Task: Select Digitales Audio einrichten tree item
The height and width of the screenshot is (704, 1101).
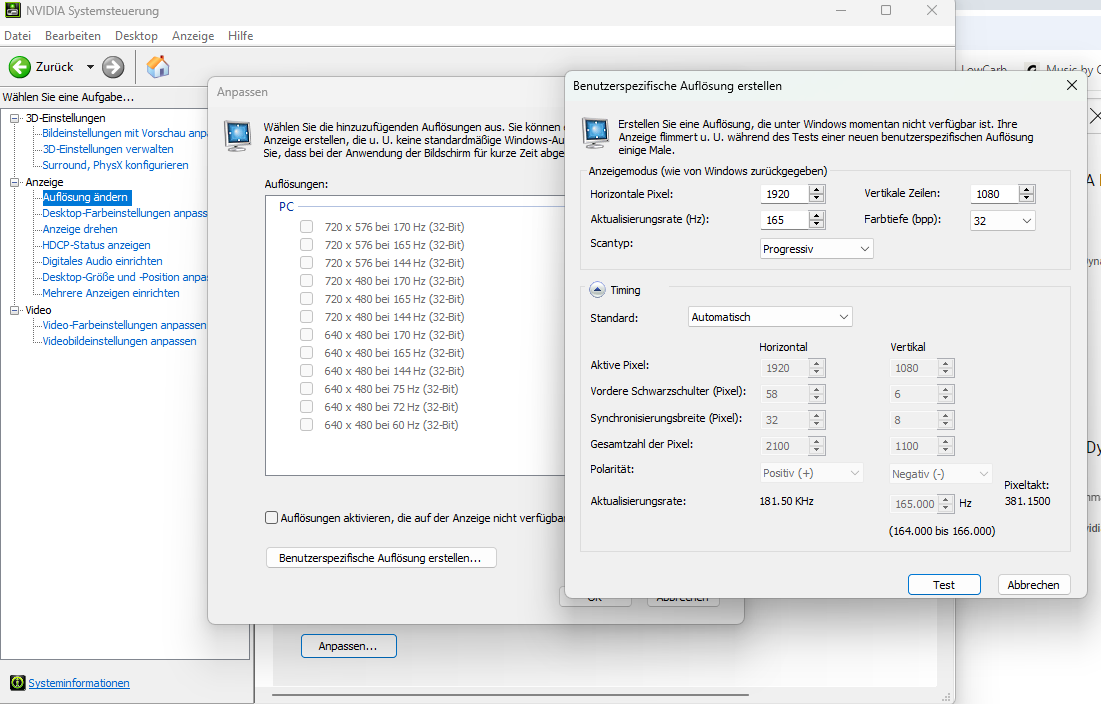Action: [102, 261]
